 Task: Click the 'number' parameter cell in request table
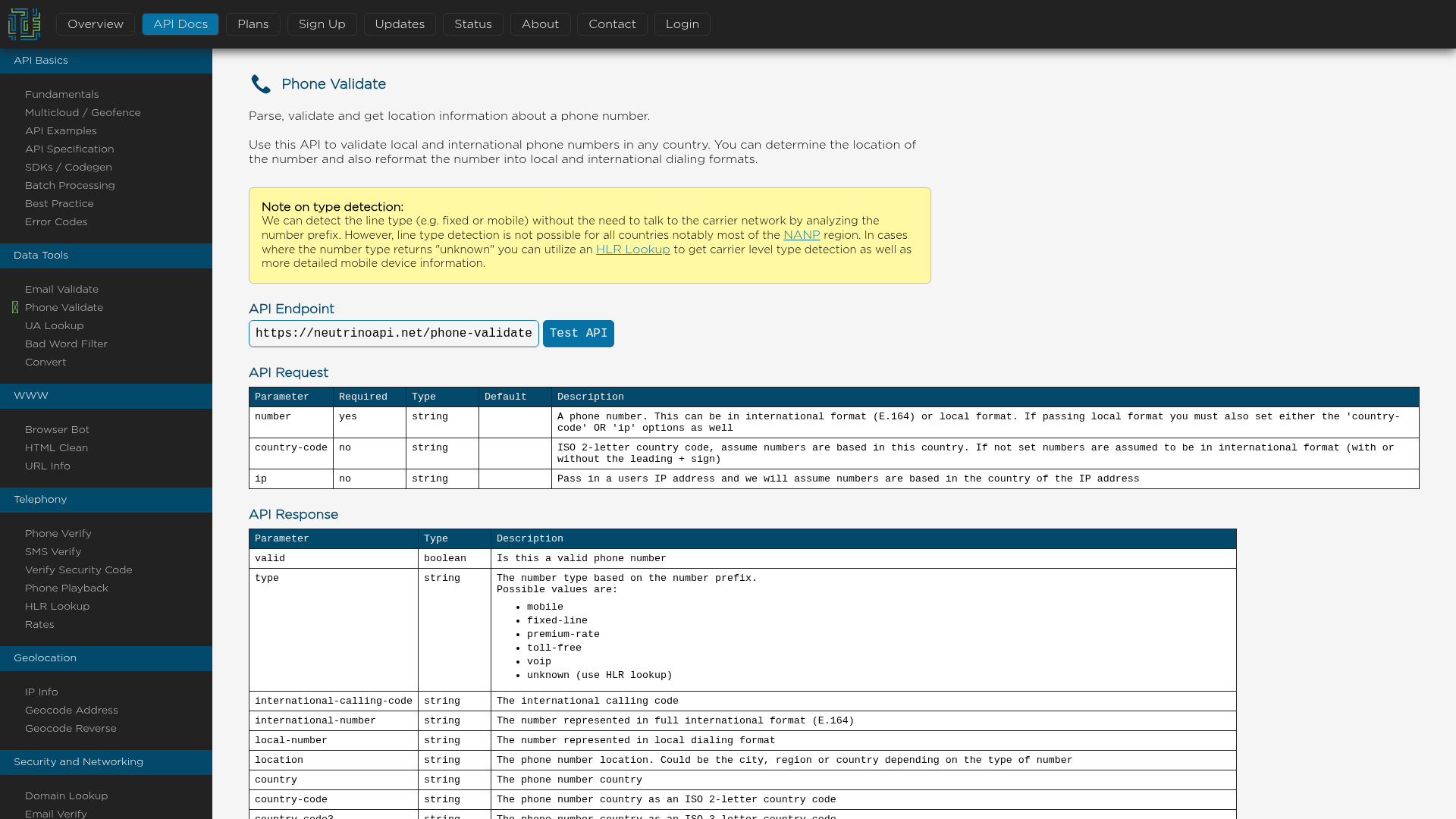pyautogui.click(x=291, y=422)
